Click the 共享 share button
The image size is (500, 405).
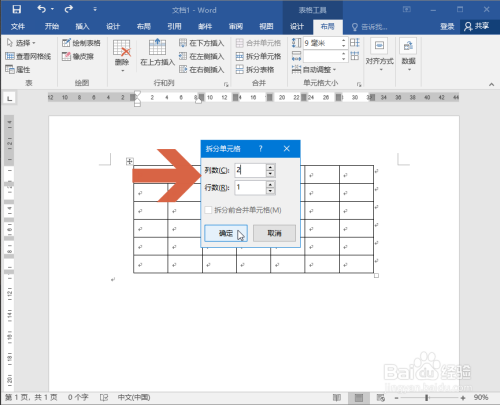477,27
